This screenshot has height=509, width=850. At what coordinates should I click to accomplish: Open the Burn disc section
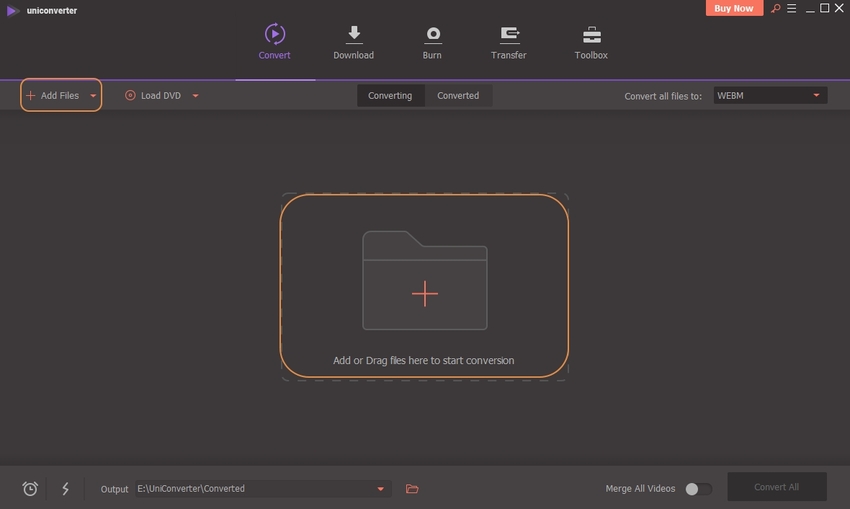pos(432,42)
